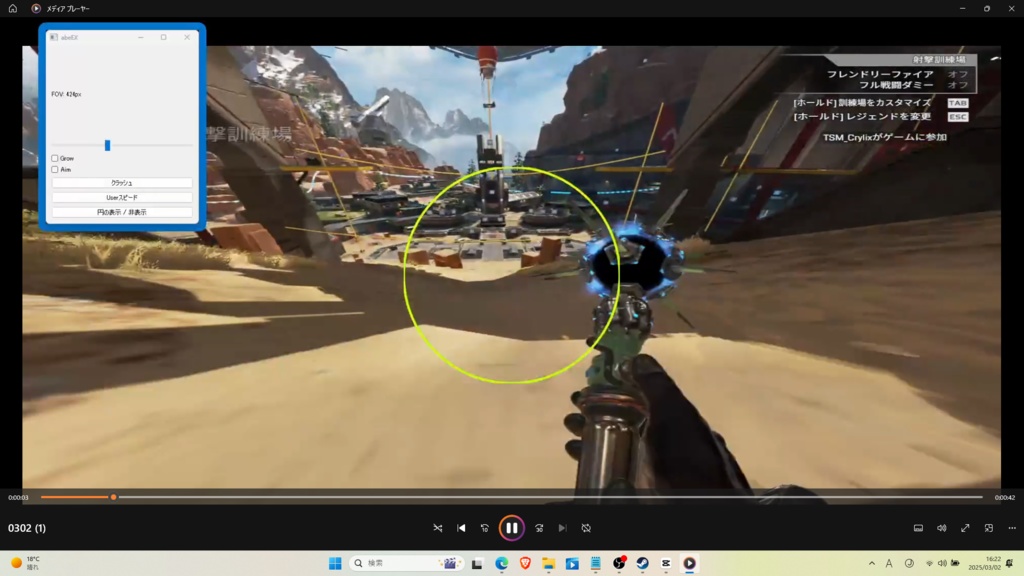
Task: Minimize the Media Player window
Action: tap(963, 8)
